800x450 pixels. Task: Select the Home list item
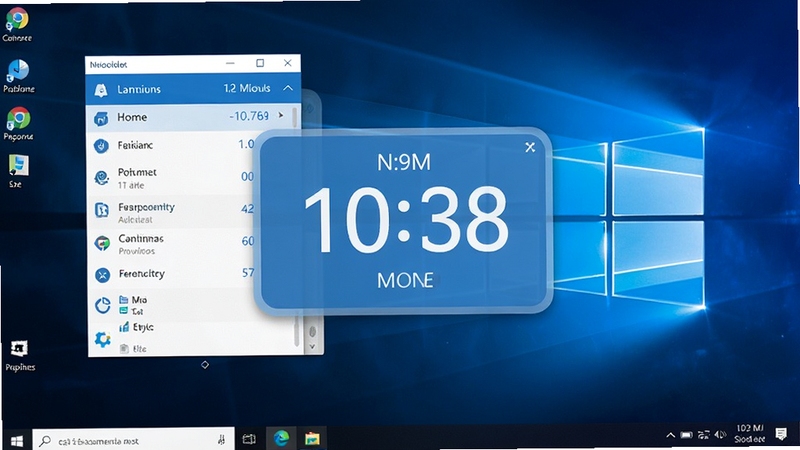(x=192, y=117)
